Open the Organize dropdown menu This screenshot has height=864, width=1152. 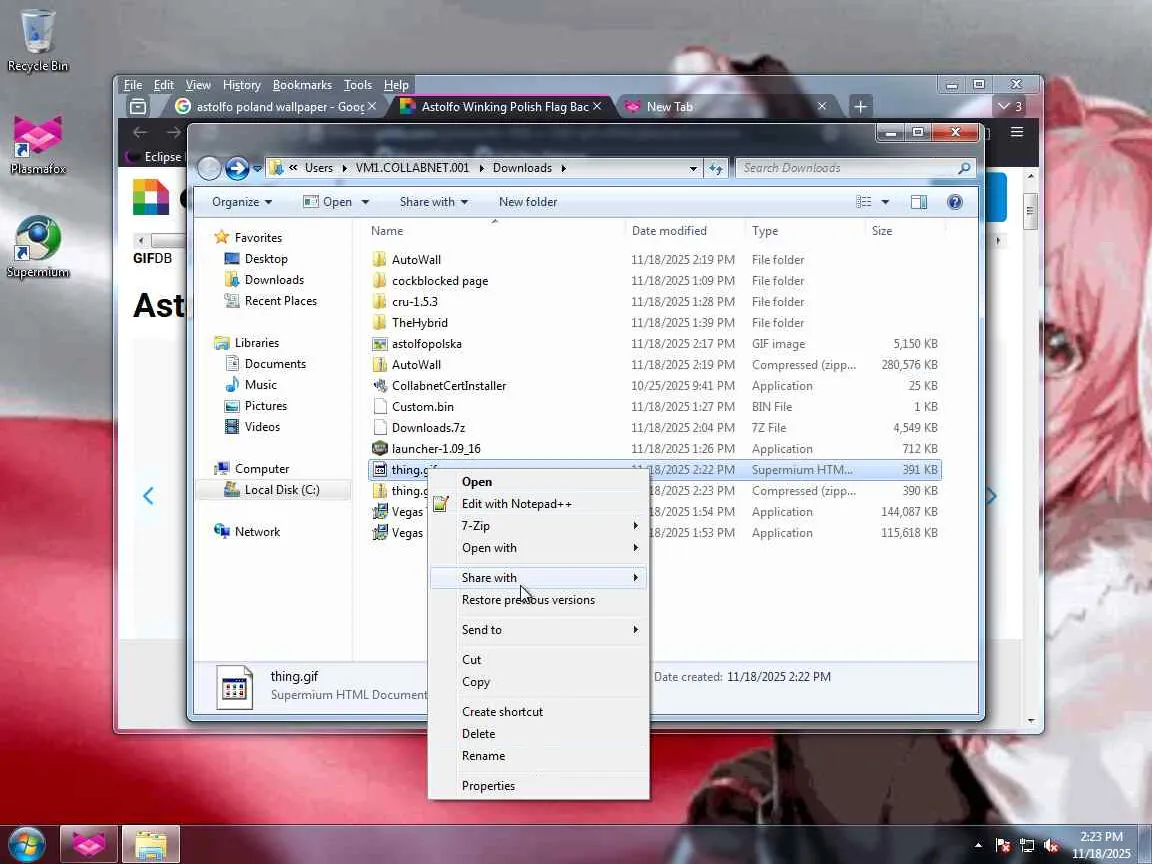[x=242, y=202]
